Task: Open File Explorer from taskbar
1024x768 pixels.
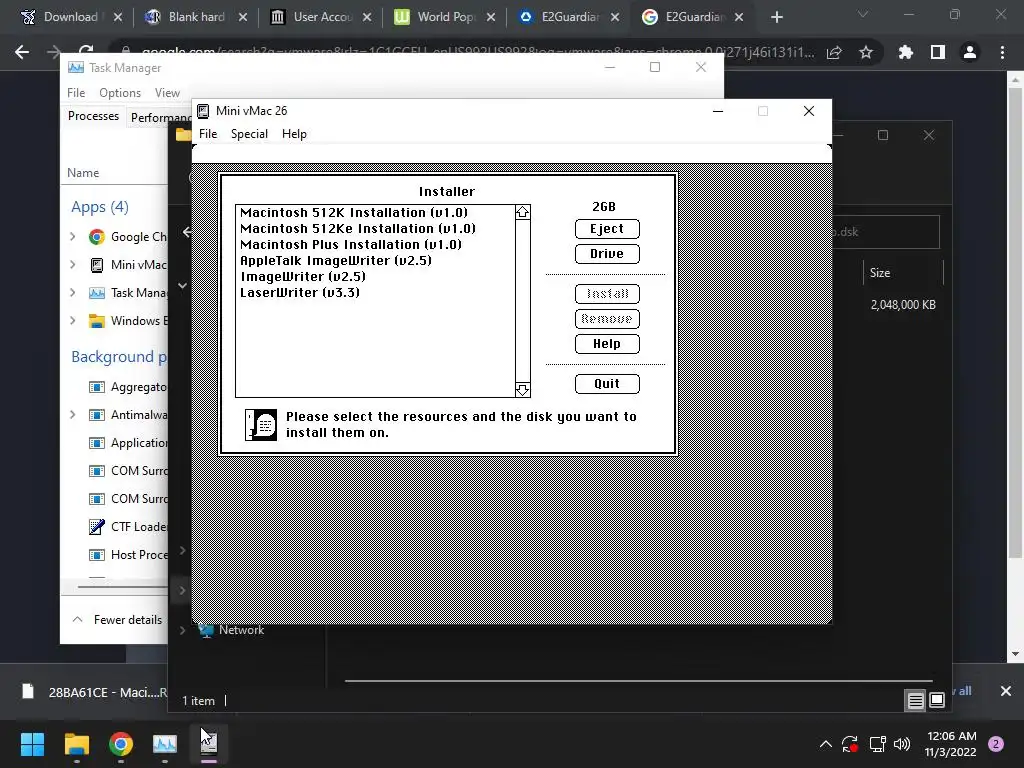Action: [x=76, y=744]
